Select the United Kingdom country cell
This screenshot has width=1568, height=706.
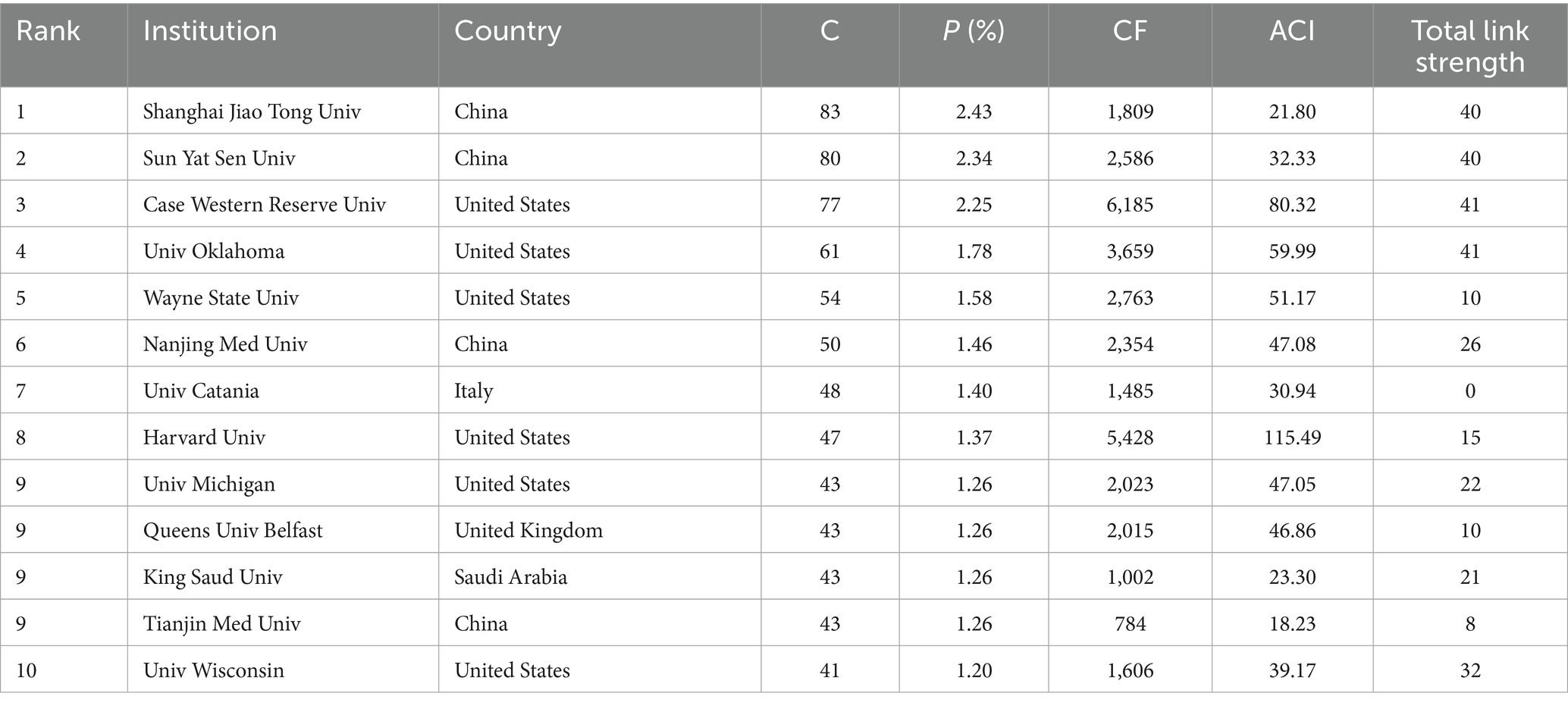[x=528, y=530]
